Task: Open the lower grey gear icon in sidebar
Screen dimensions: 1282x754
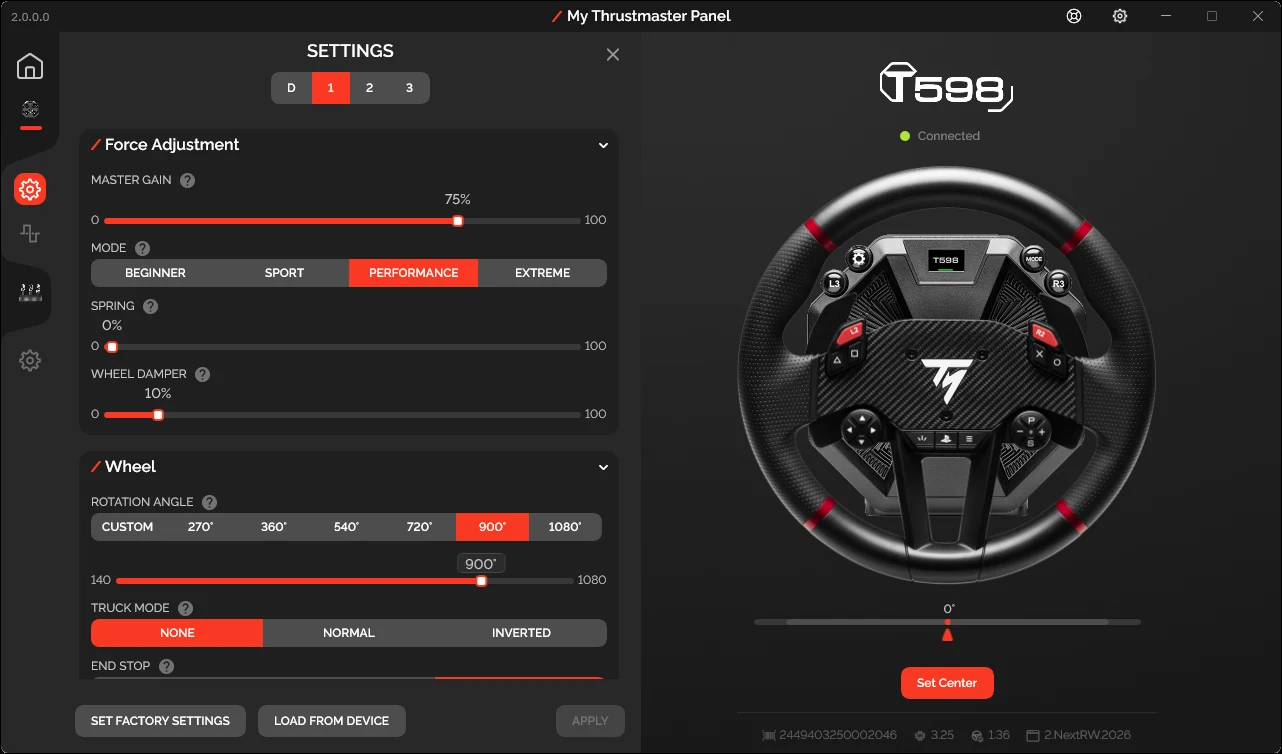Action: coord(30,361)
